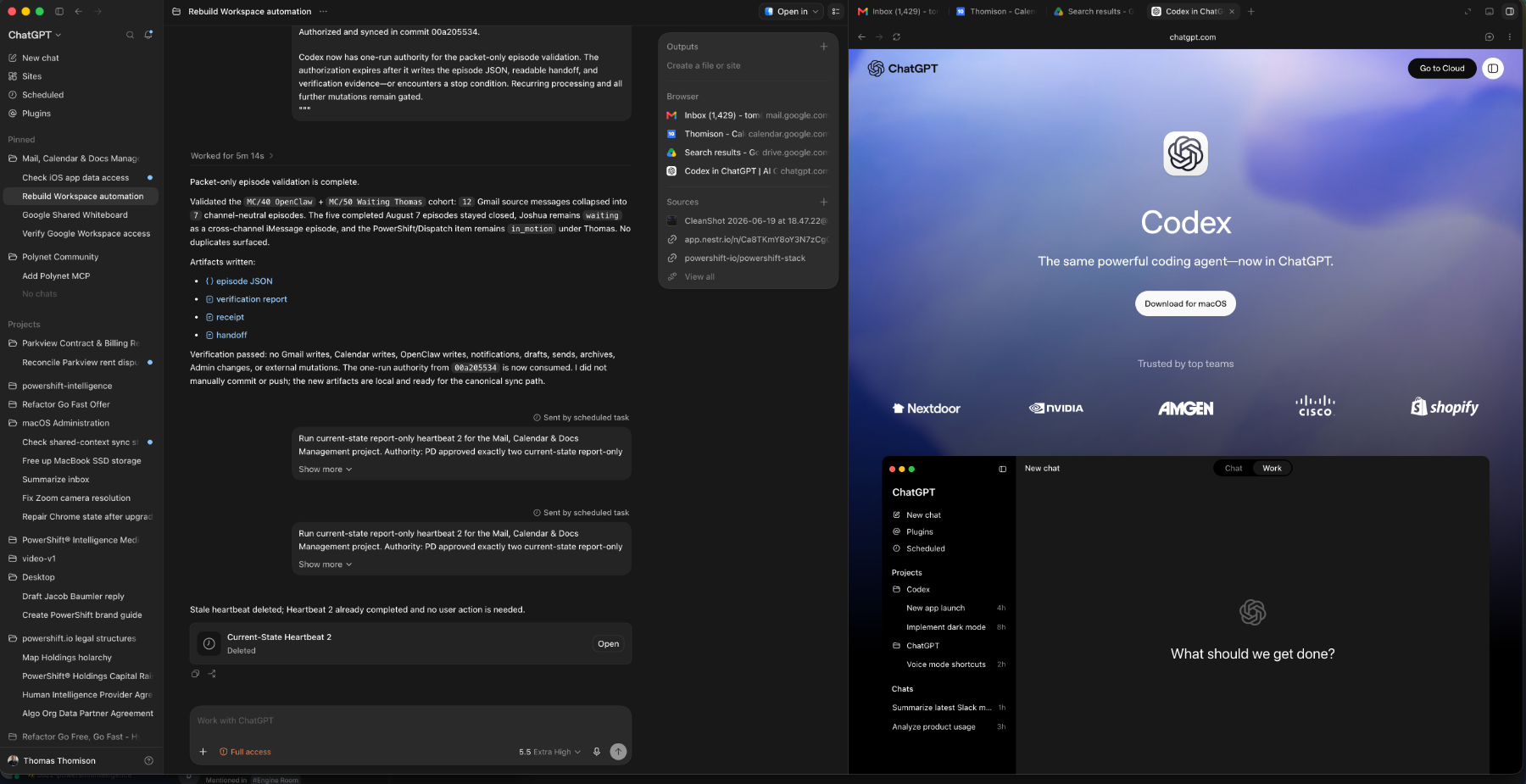Reload the chatgpt.com browser page

click(x=896, y=36)
